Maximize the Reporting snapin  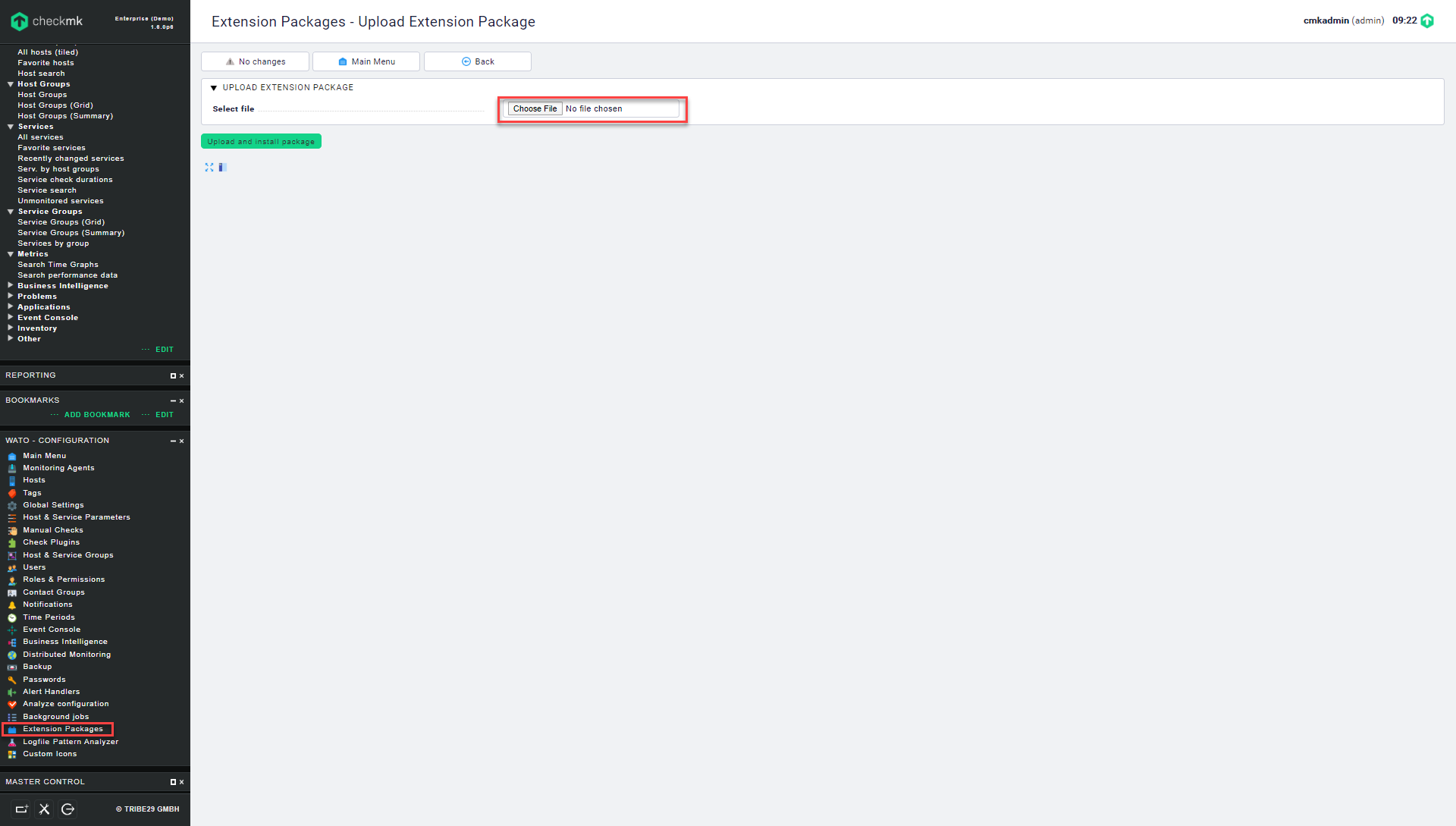click(x=173, y=376)
